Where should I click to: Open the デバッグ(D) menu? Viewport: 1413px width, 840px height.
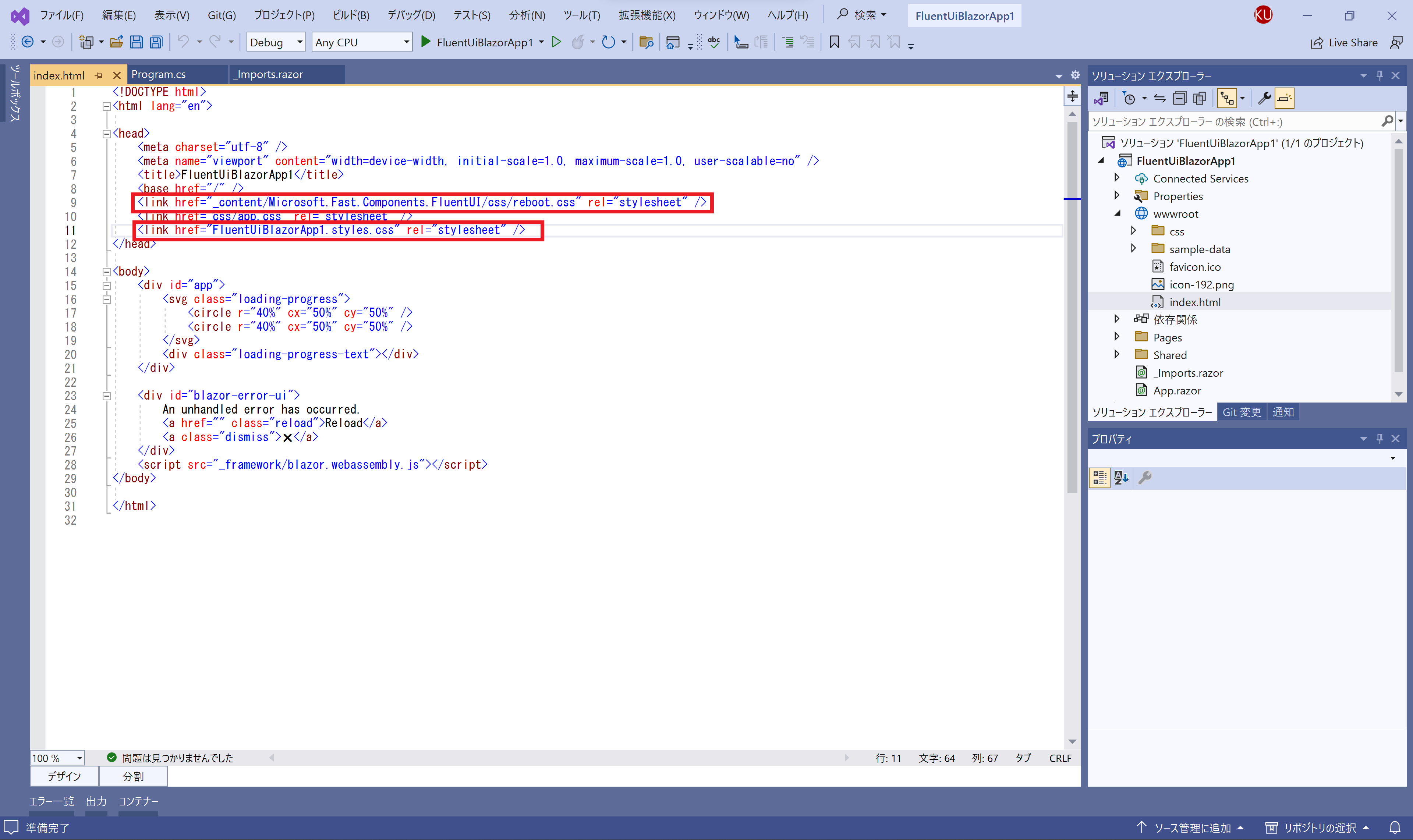(411, 15)
